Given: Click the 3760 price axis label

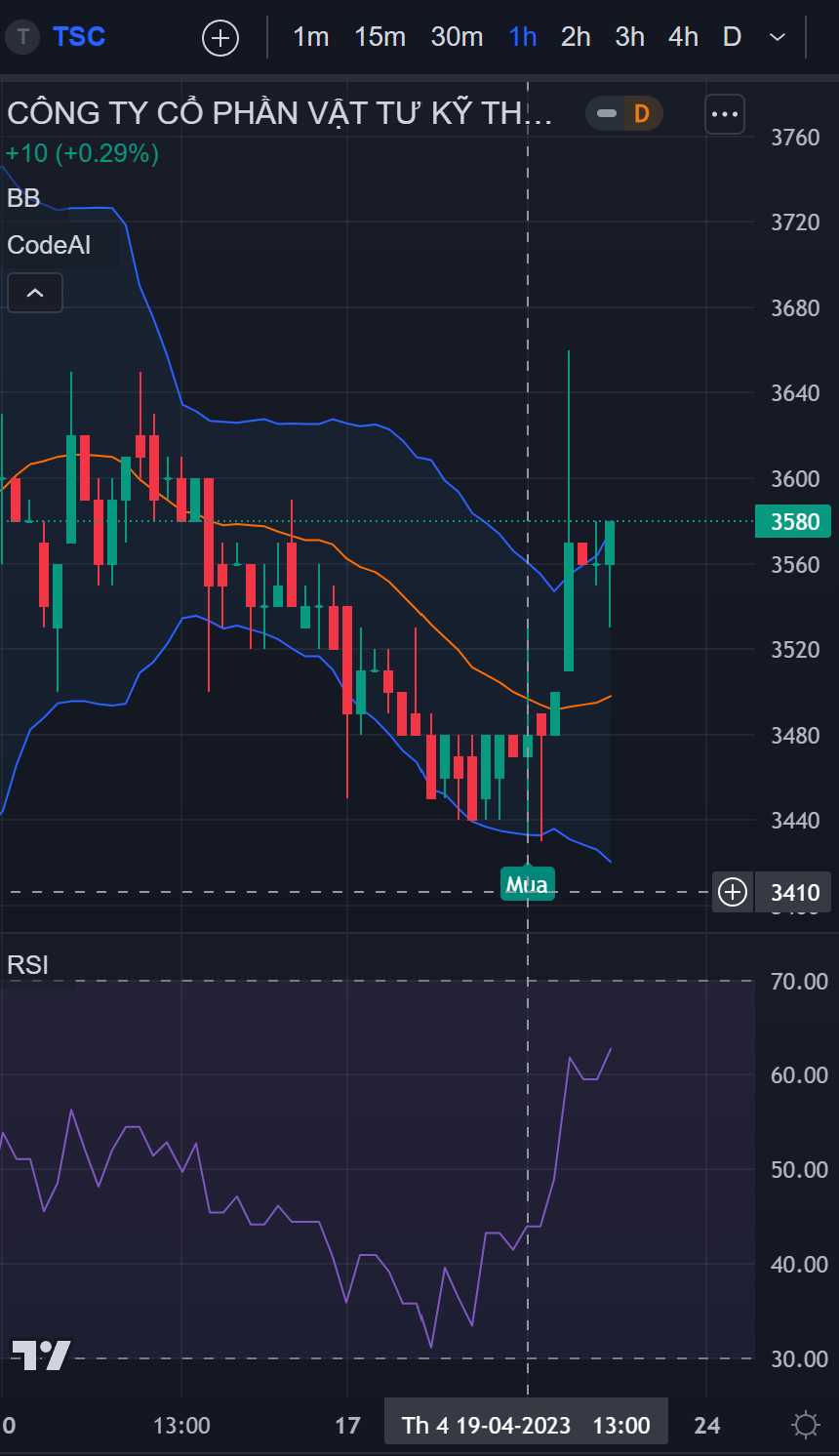Looking at the screenshot, I should (x=795, y=138).
